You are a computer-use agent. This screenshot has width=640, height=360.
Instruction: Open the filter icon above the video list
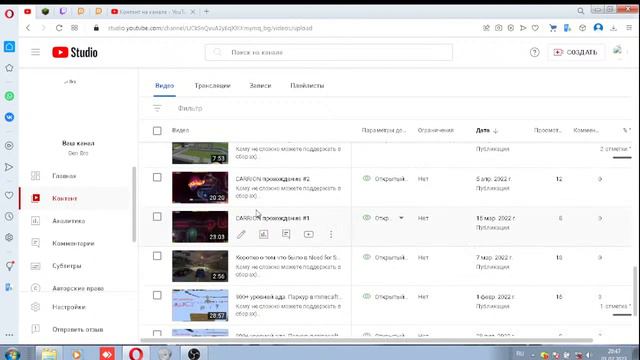click(157, 108)
